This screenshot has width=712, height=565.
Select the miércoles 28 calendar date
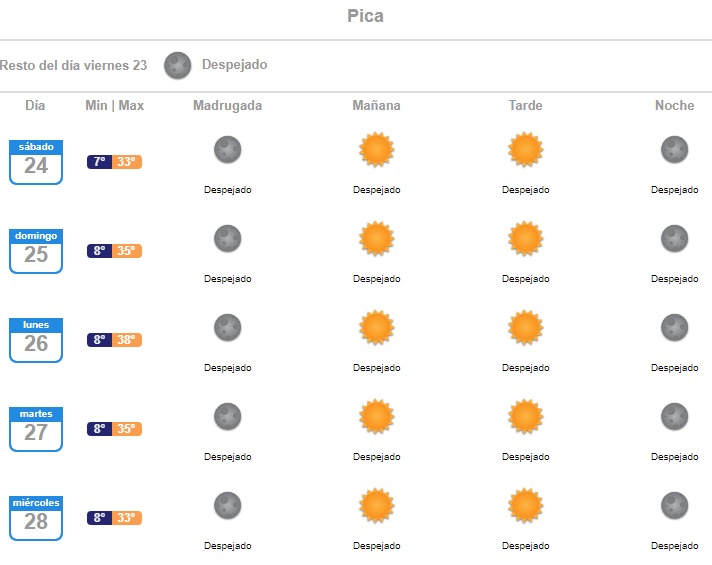36,517
